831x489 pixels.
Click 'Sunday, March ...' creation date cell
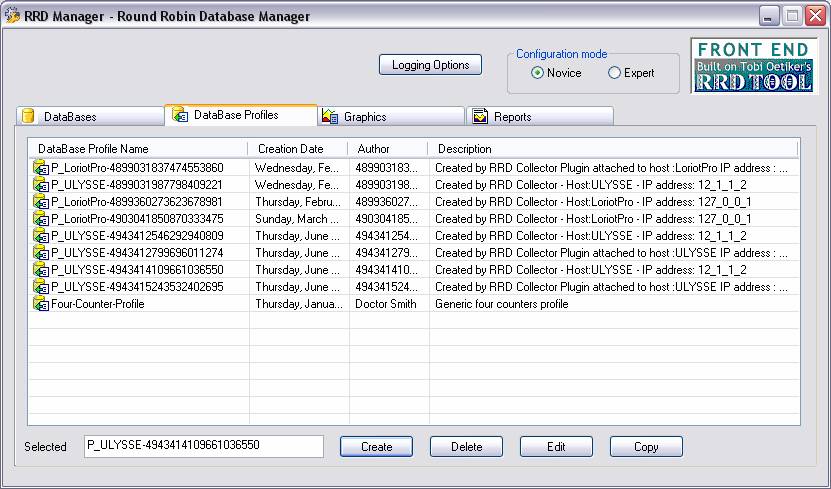(297, 219)
